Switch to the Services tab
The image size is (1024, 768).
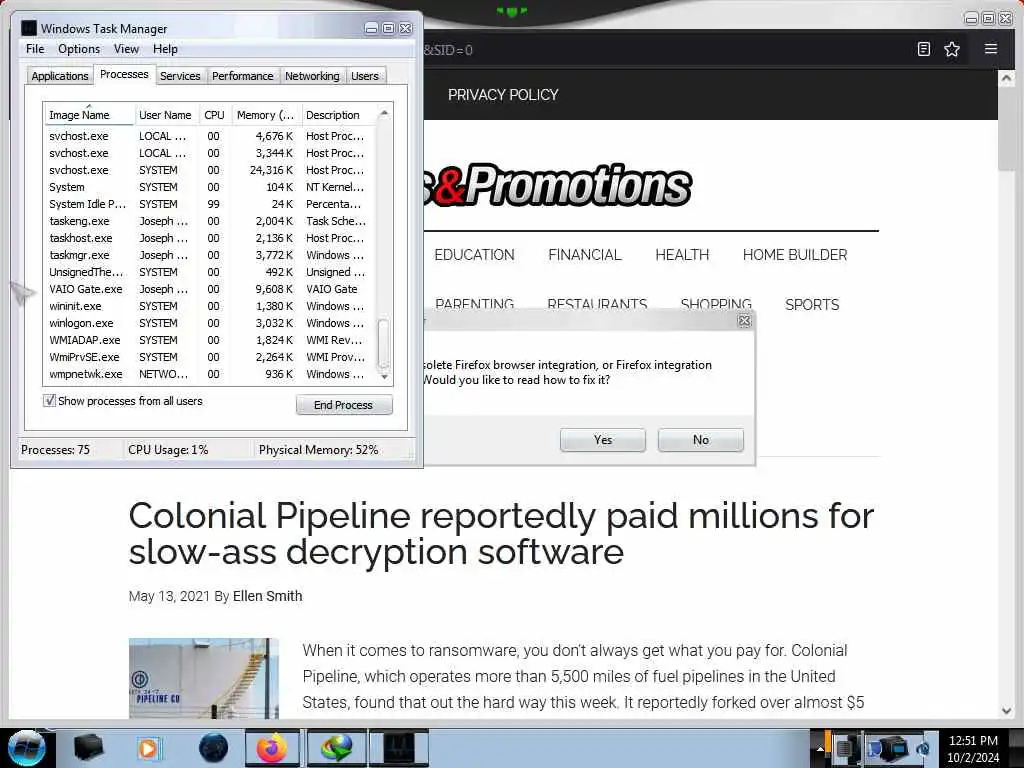[x=180, y=76]
